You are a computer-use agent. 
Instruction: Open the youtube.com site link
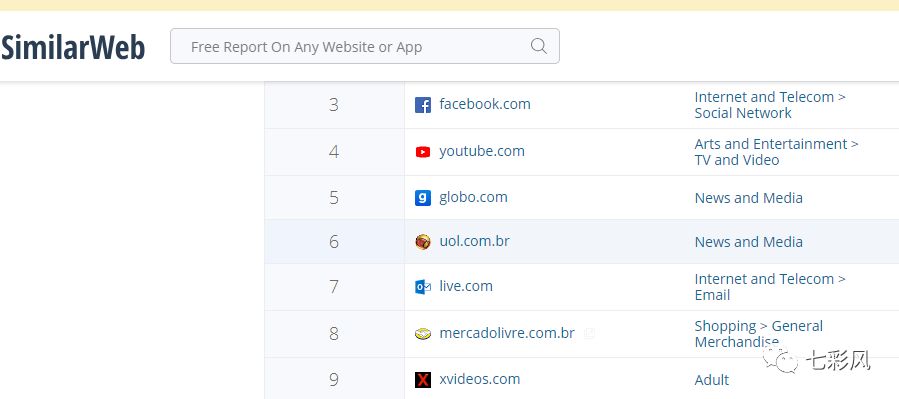(x=482, y=151)
